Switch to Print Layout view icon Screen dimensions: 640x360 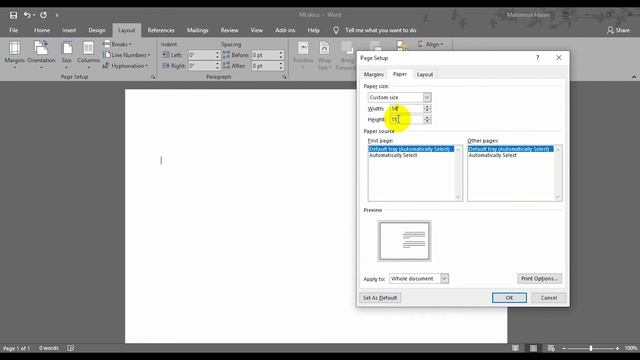pyautogui.click(x=533, y=348)
